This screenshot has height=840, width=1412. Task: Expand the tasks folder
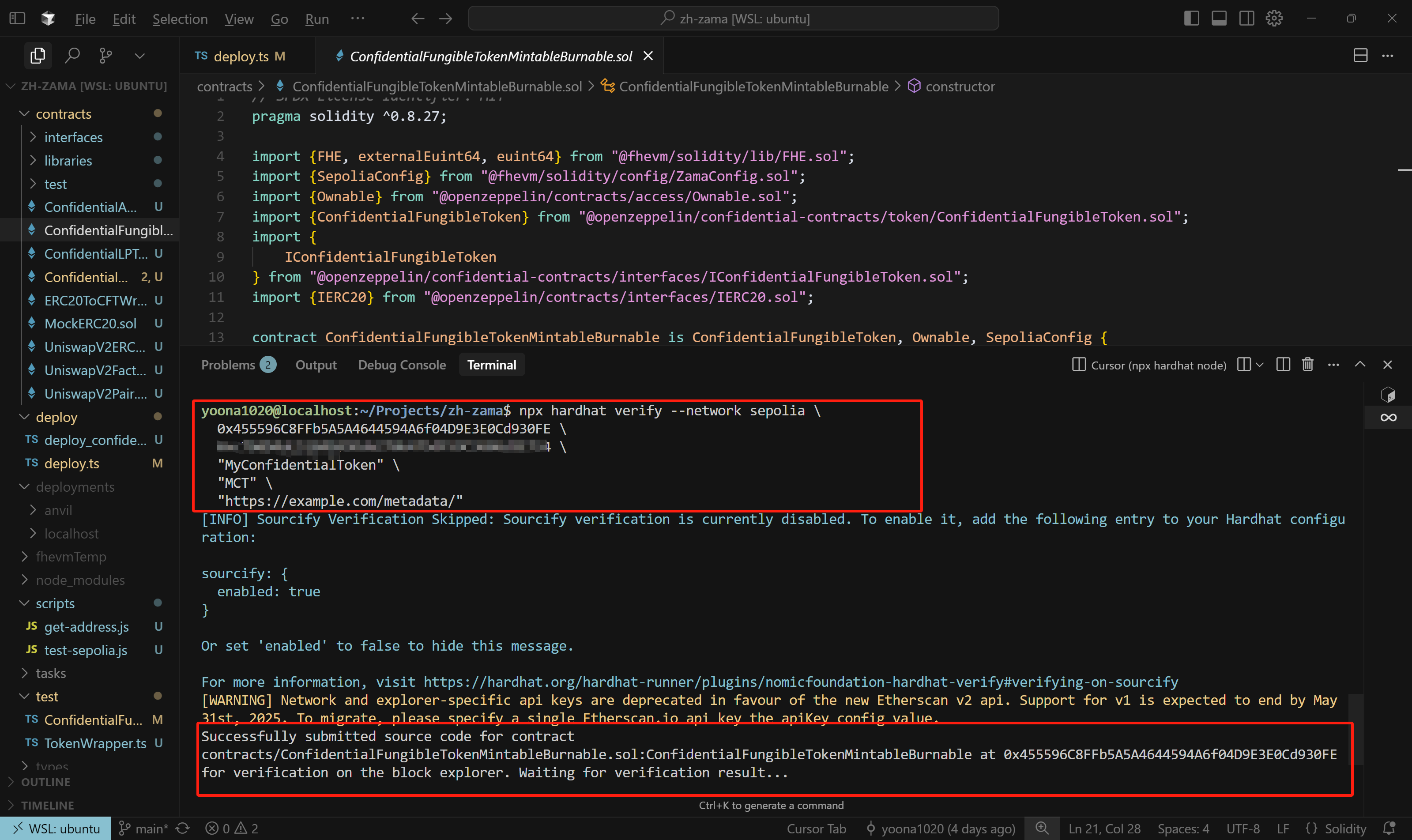(x=90, y=674)
